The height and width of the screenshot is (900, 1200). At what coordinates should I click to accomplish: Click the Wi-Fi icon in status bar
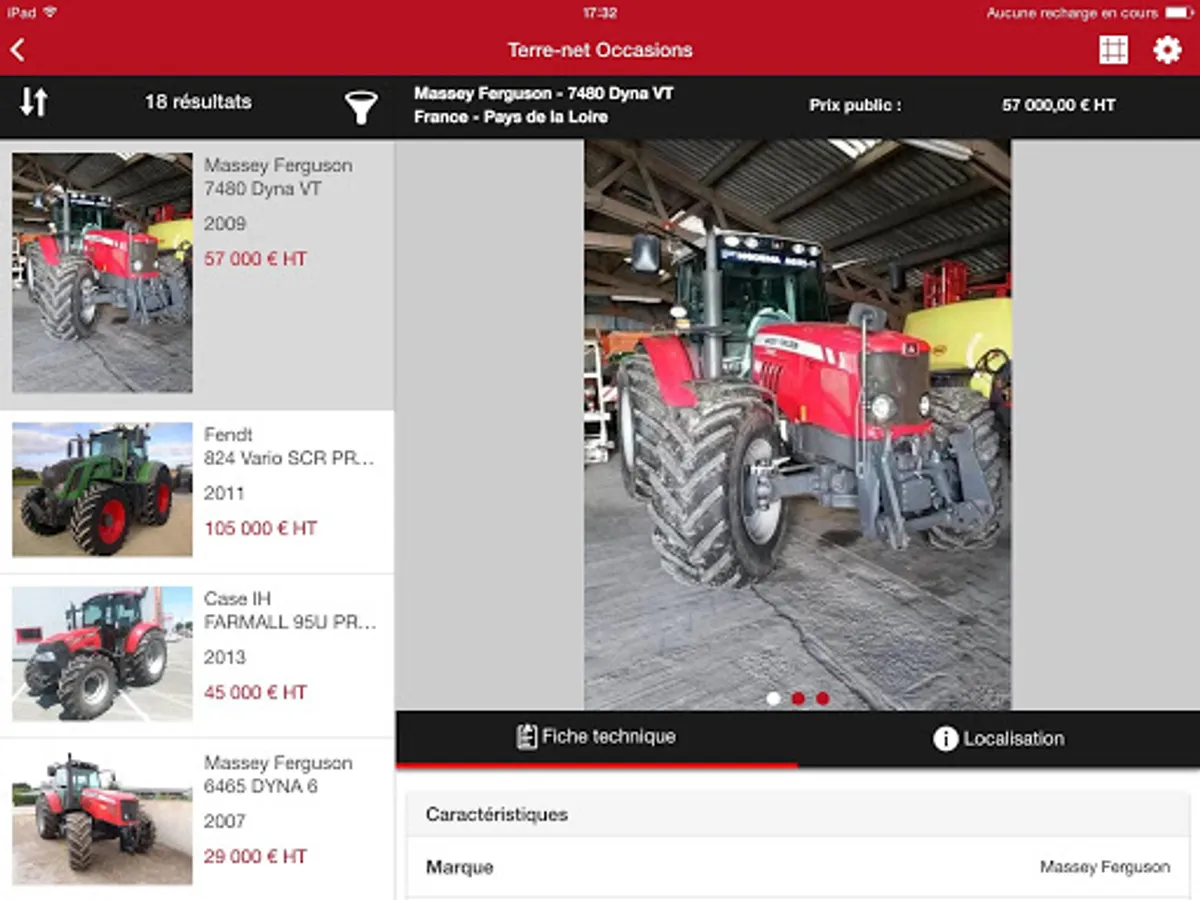[50, 12]
